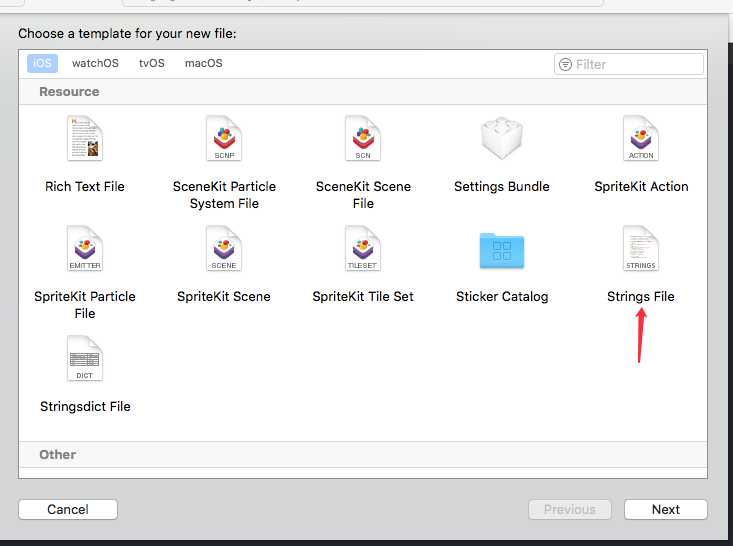Click the Previous button
733x546 pixels.
tap(570, 509)
